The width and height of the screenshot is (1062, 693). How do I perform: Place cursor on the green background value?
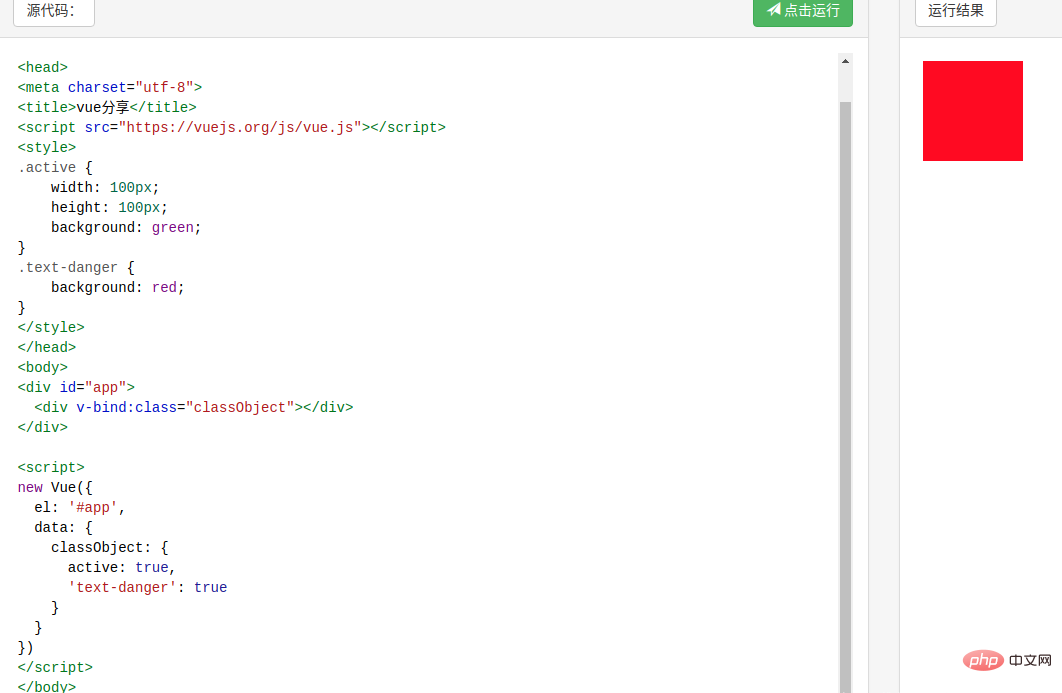coord(172,227)
